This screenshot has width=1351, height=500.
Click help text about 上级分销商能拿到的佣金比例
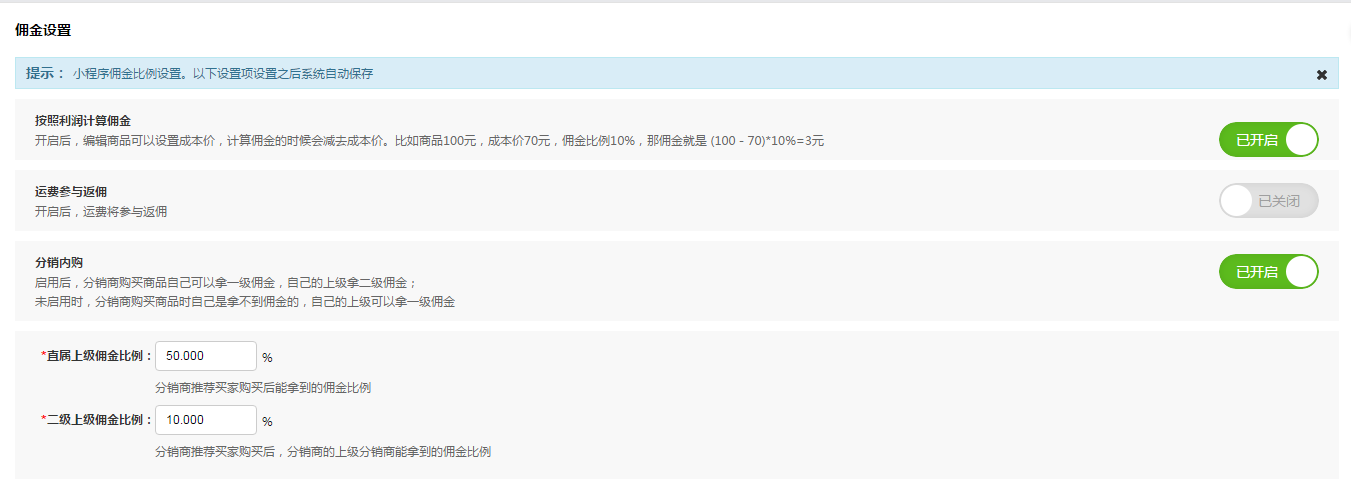click(x=323, y=452)
